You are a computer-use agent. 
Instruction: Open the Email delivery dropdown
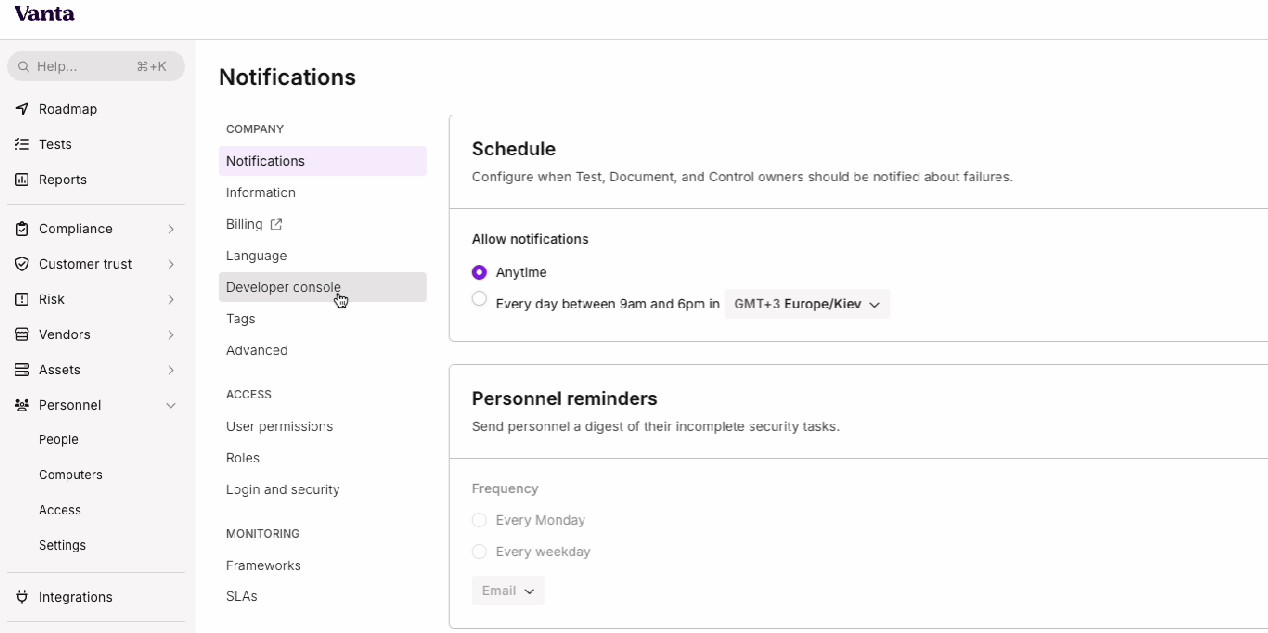coord(508,591)
